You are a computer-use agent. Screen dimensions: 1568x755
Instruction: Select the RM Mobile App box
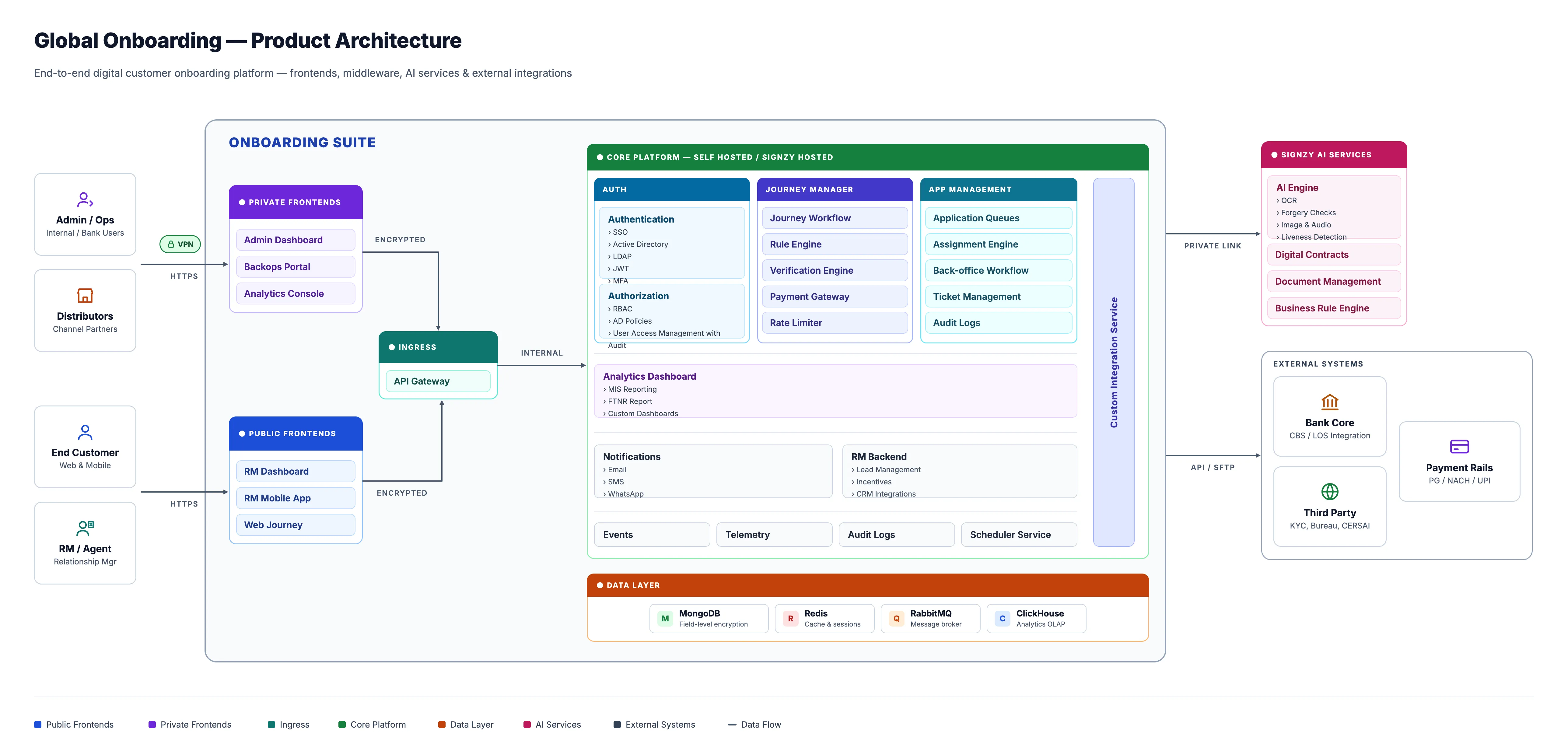coord(295,498)
